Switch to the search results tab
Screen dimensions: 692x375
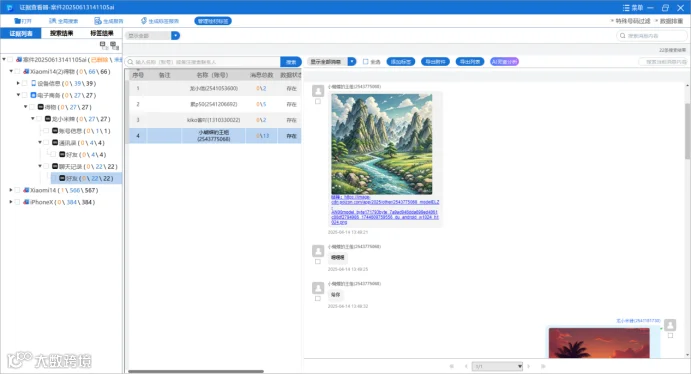(x=61, y=33)
